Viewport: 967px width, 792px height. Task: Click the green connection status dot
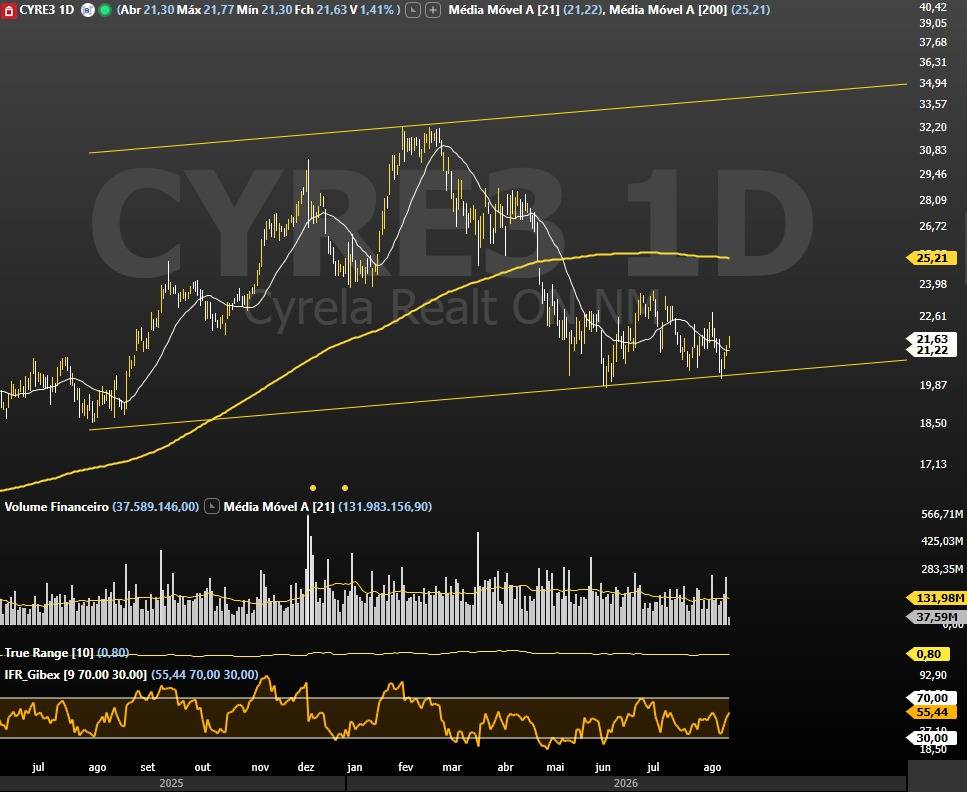[105, 10]
